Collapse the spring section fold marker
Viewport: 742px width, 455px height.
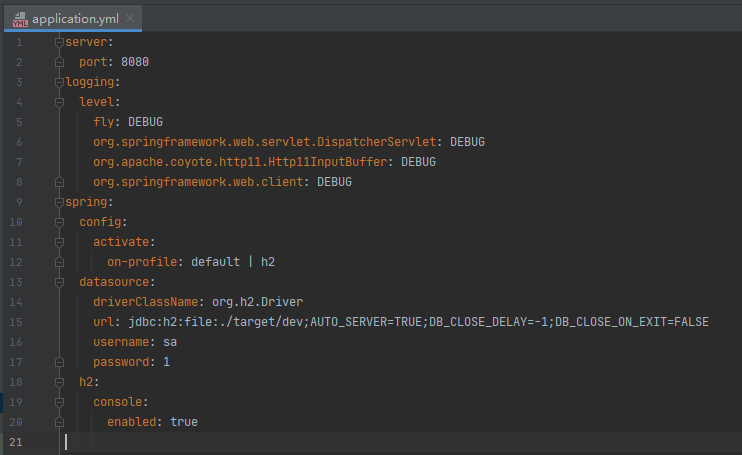pos(60,202)
